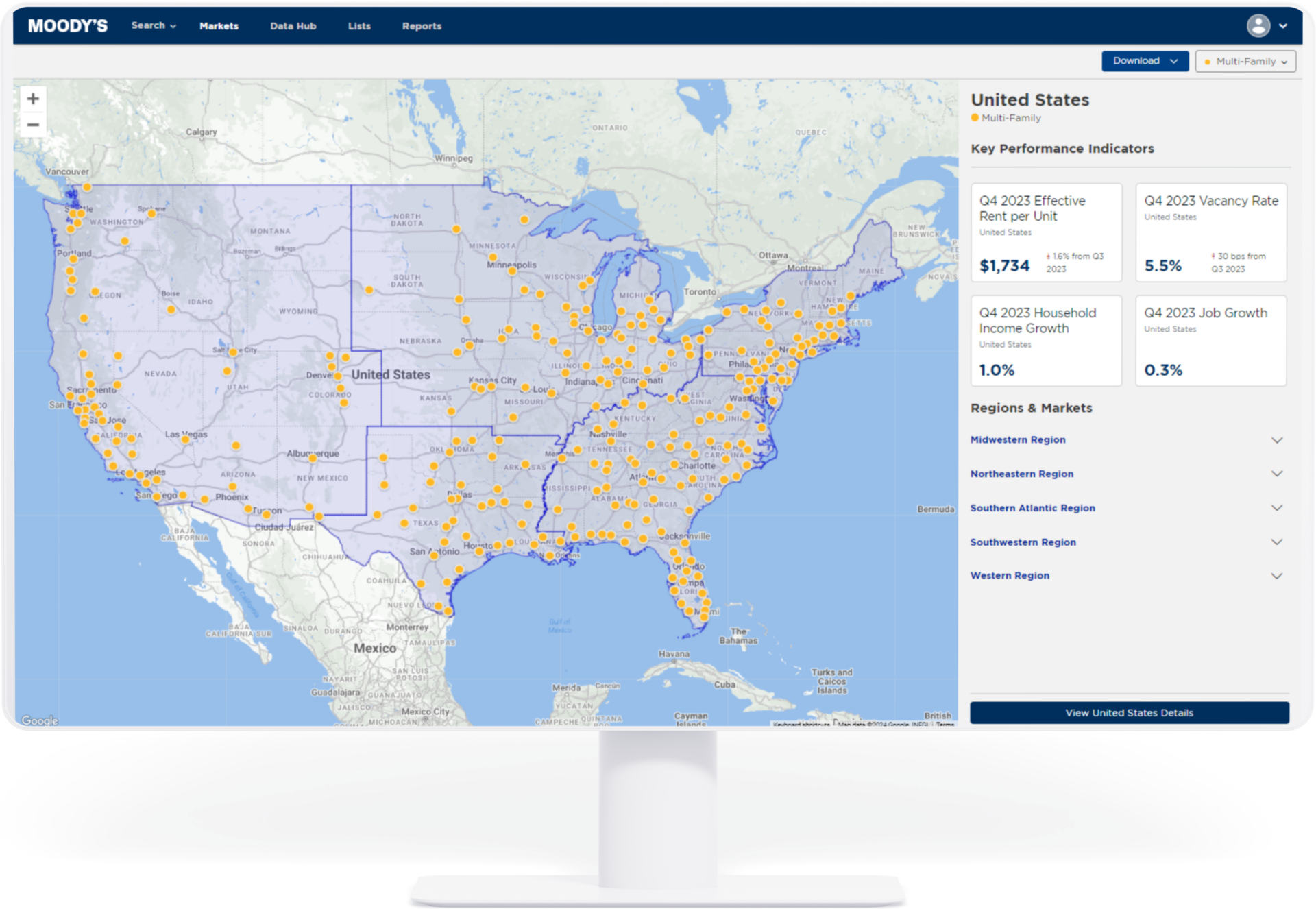Click the Q4 2023 Vacancy Rate card
1316x909 pixels.
pyautogui.click(x=1211, y=233)
